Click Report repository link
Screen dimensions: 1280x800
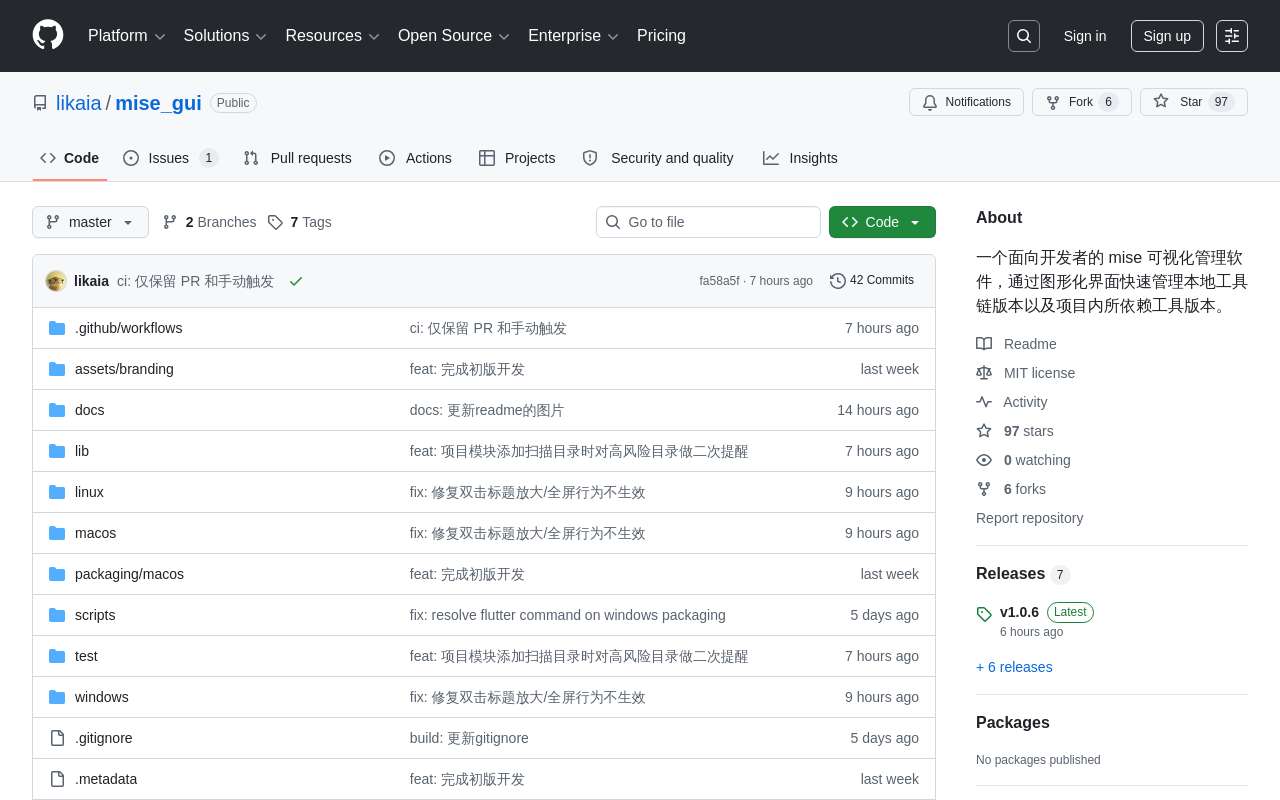pos(1029,518)
